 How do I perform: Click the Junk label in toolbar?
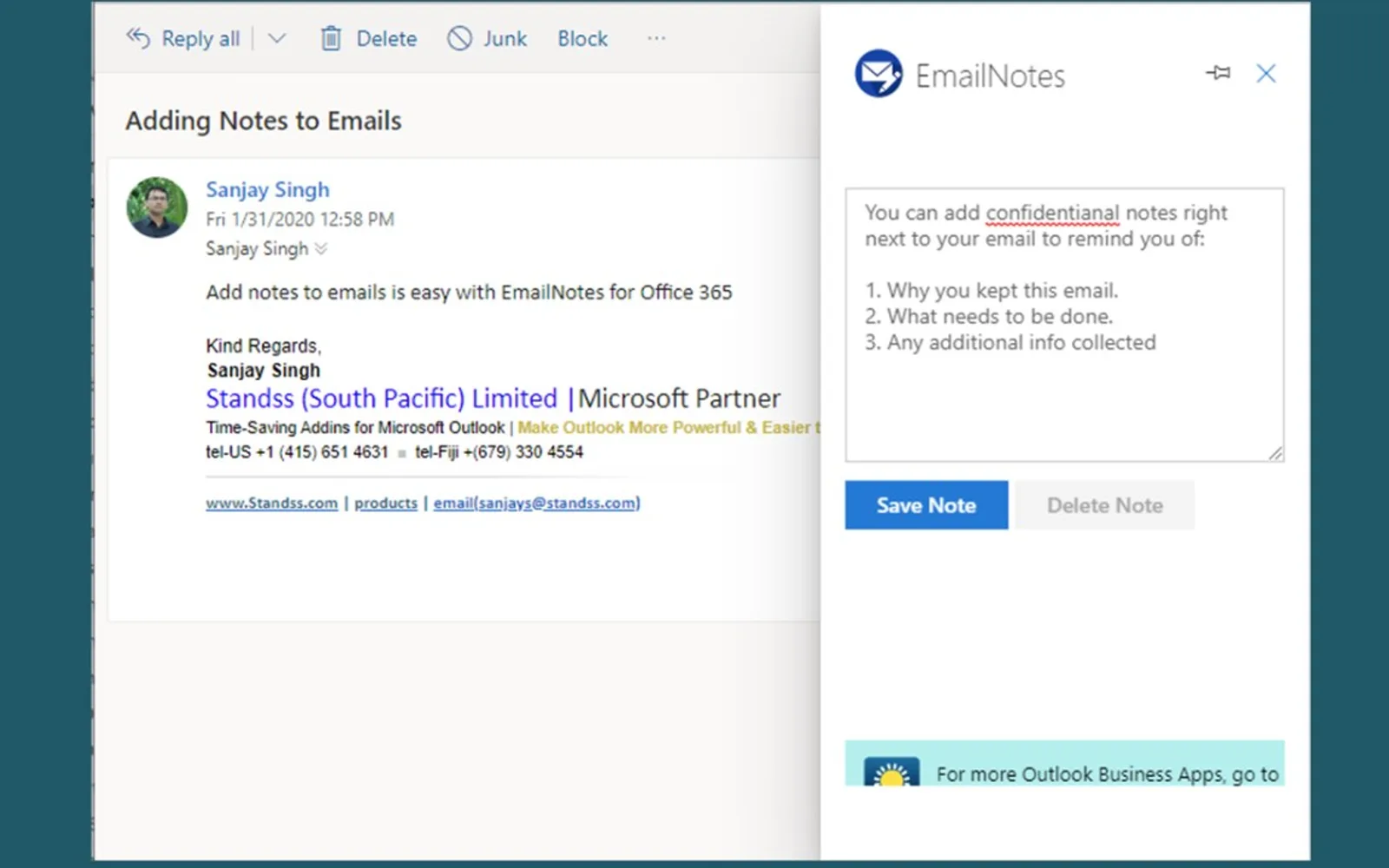click(505, 38)
